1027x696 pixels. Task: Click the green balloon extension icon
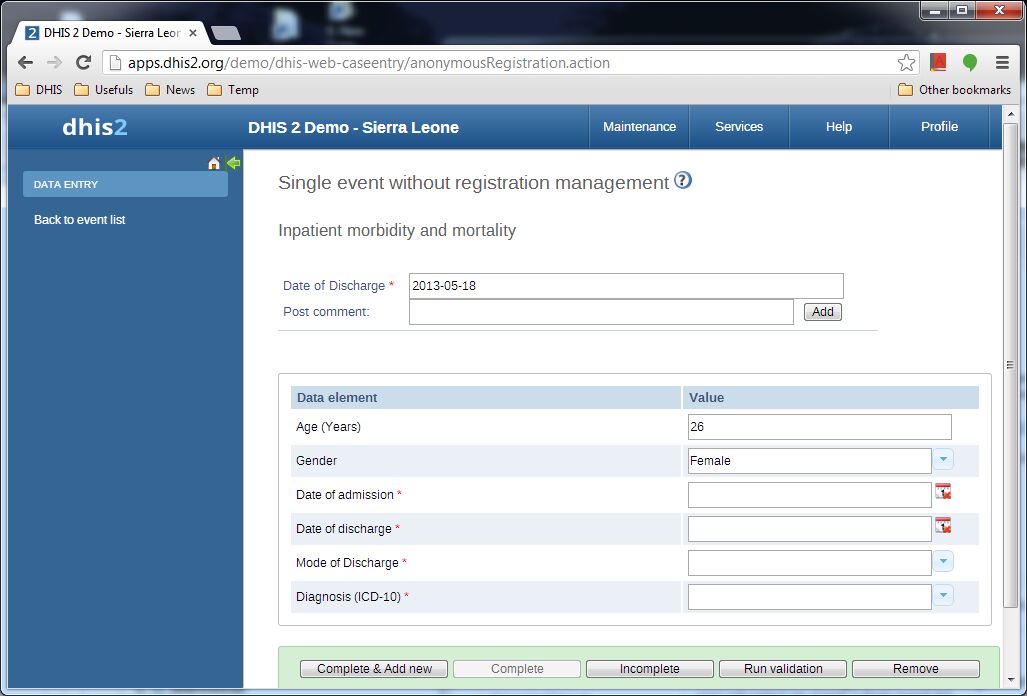[x=970, y=63]
